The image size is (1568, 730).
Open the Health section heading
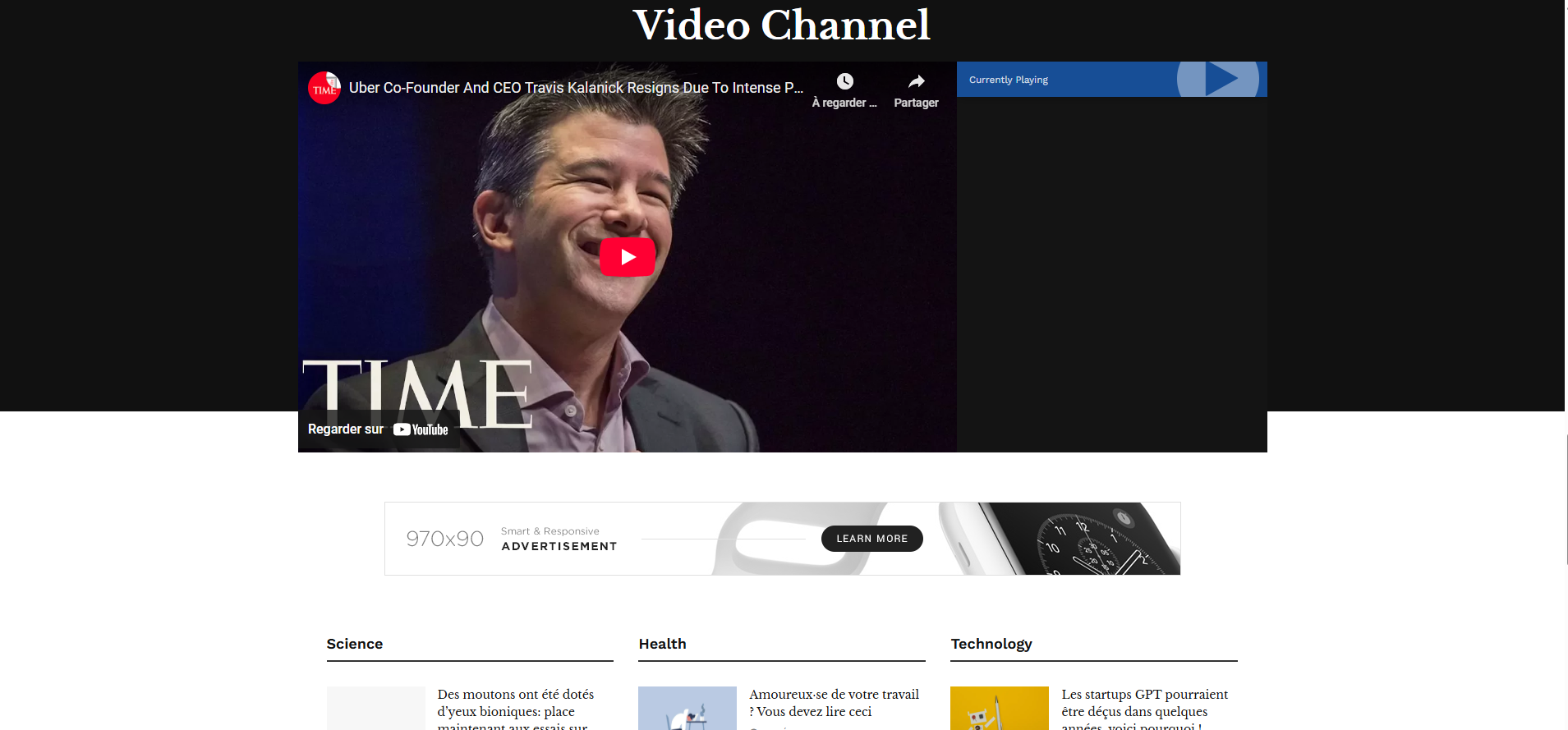(663, 644)
